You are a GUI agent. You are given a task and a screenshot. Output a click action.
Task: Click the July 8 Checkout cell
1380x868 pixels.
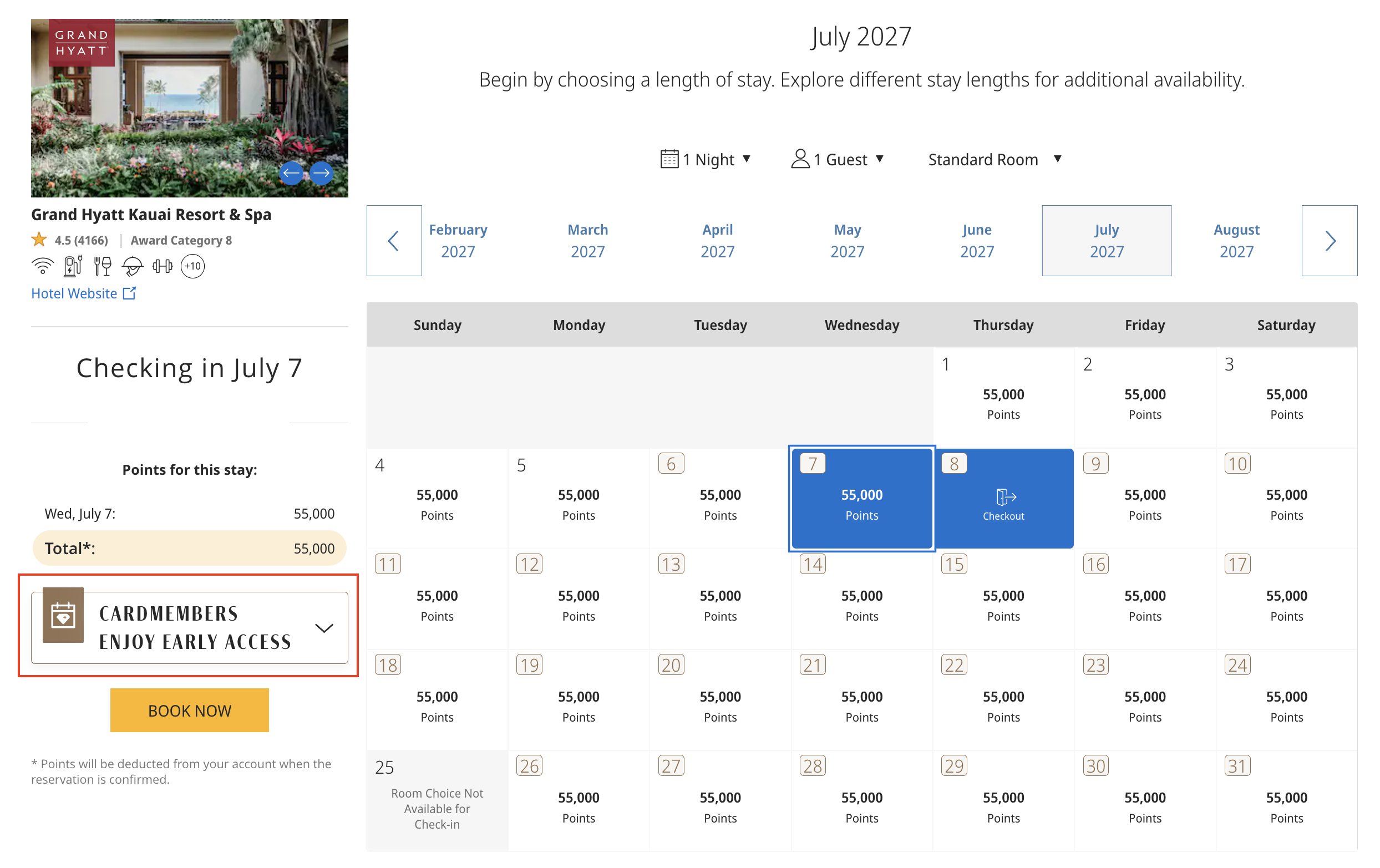click(1003, 498)
